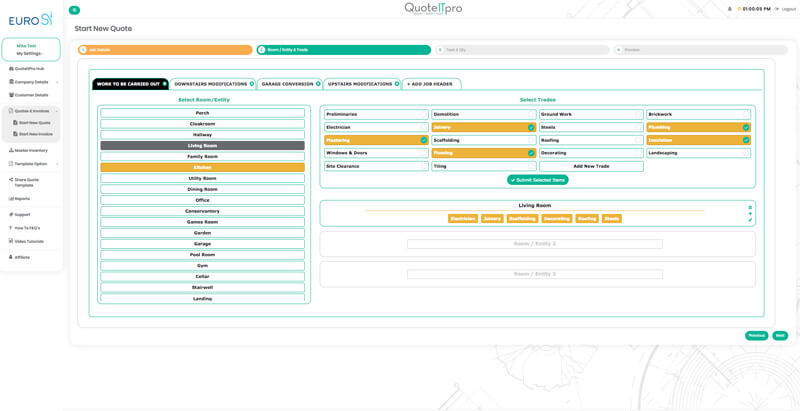Click the Reports sidebar item
The image size is (800, 411).
click(21, 199)
